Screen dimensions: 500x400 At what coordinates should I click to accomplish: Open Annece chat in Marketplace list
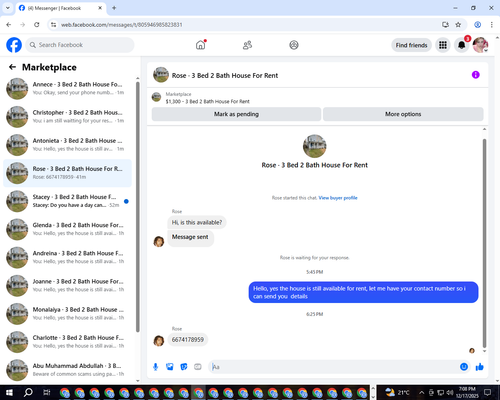pos(67,89)
